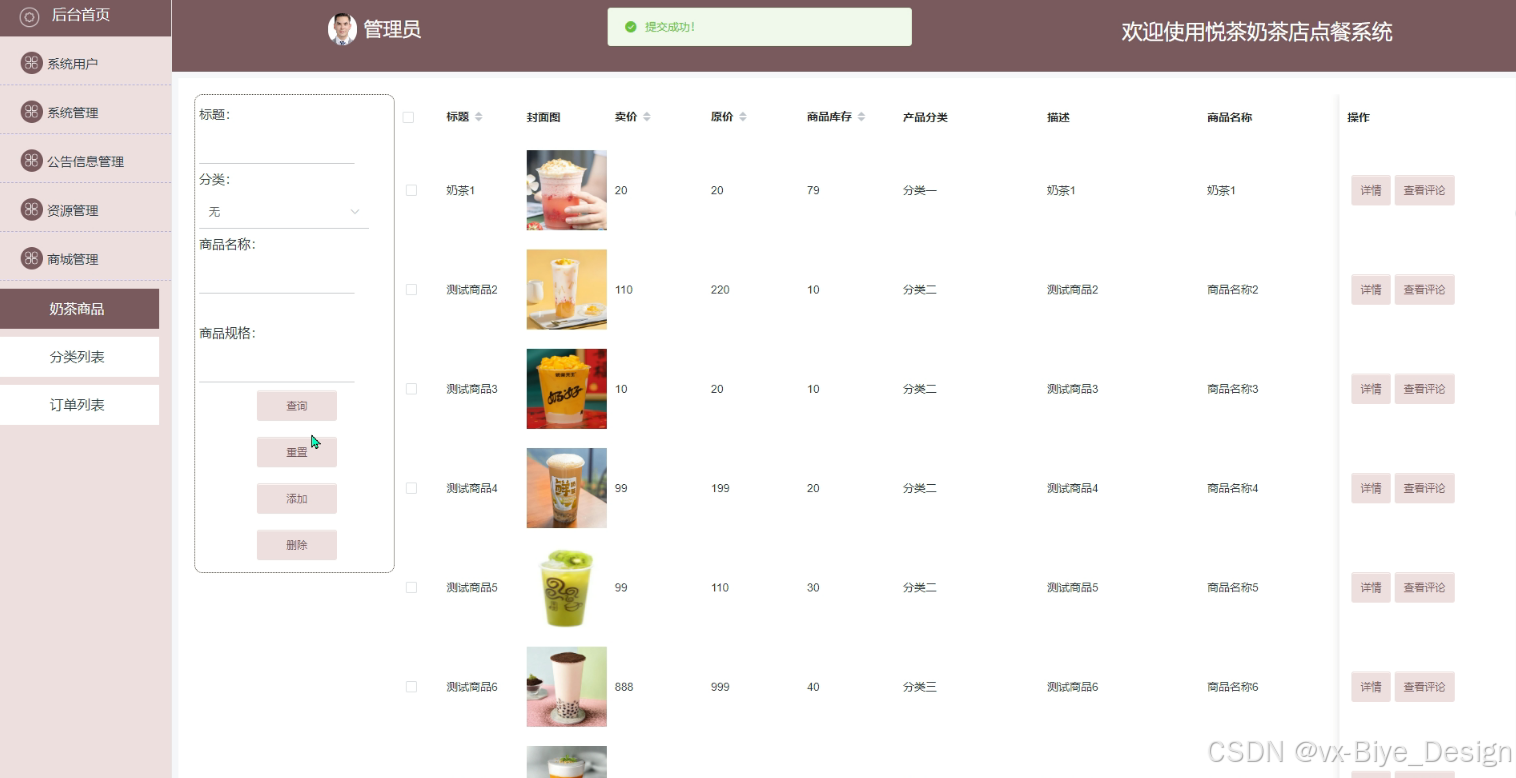Image resolution: width=1516 pixels, height=778 pixels.
Task: Click the 888 price cell
Action: (x=624, y=687)
